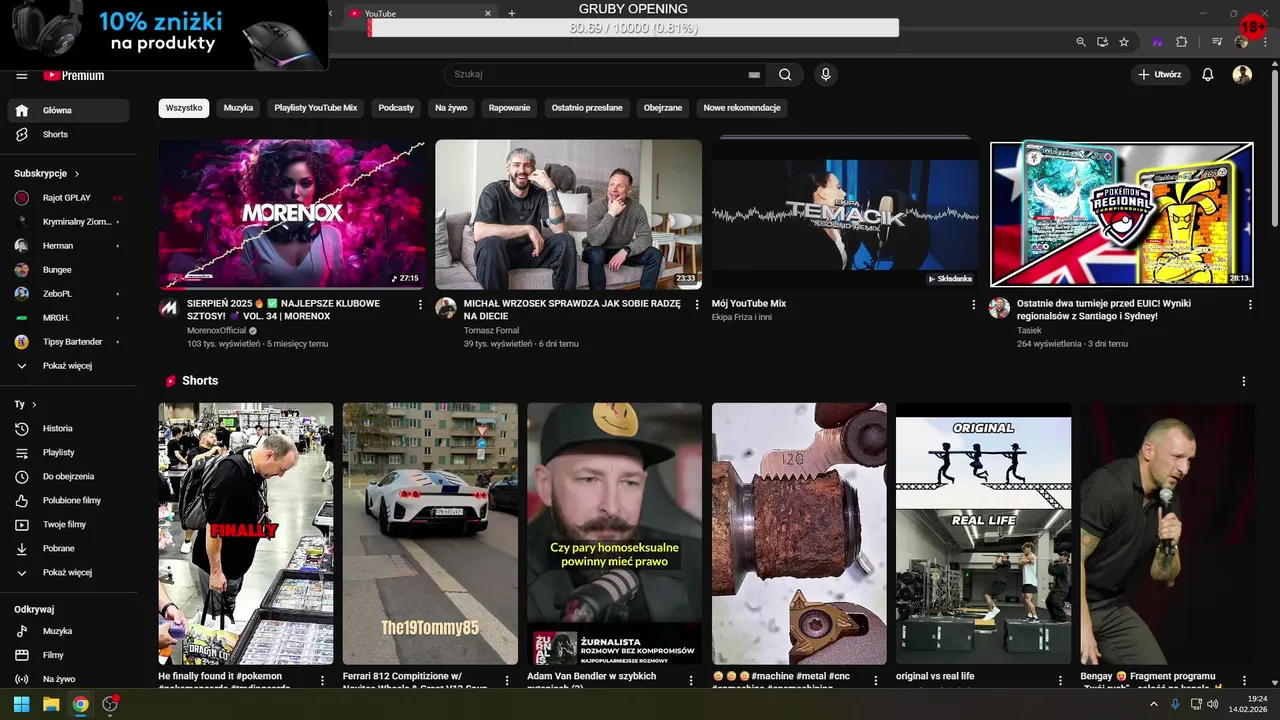Open Rajot GPLAY subscription channel
Screen dimensions: 1280x720
coord(69,198)
